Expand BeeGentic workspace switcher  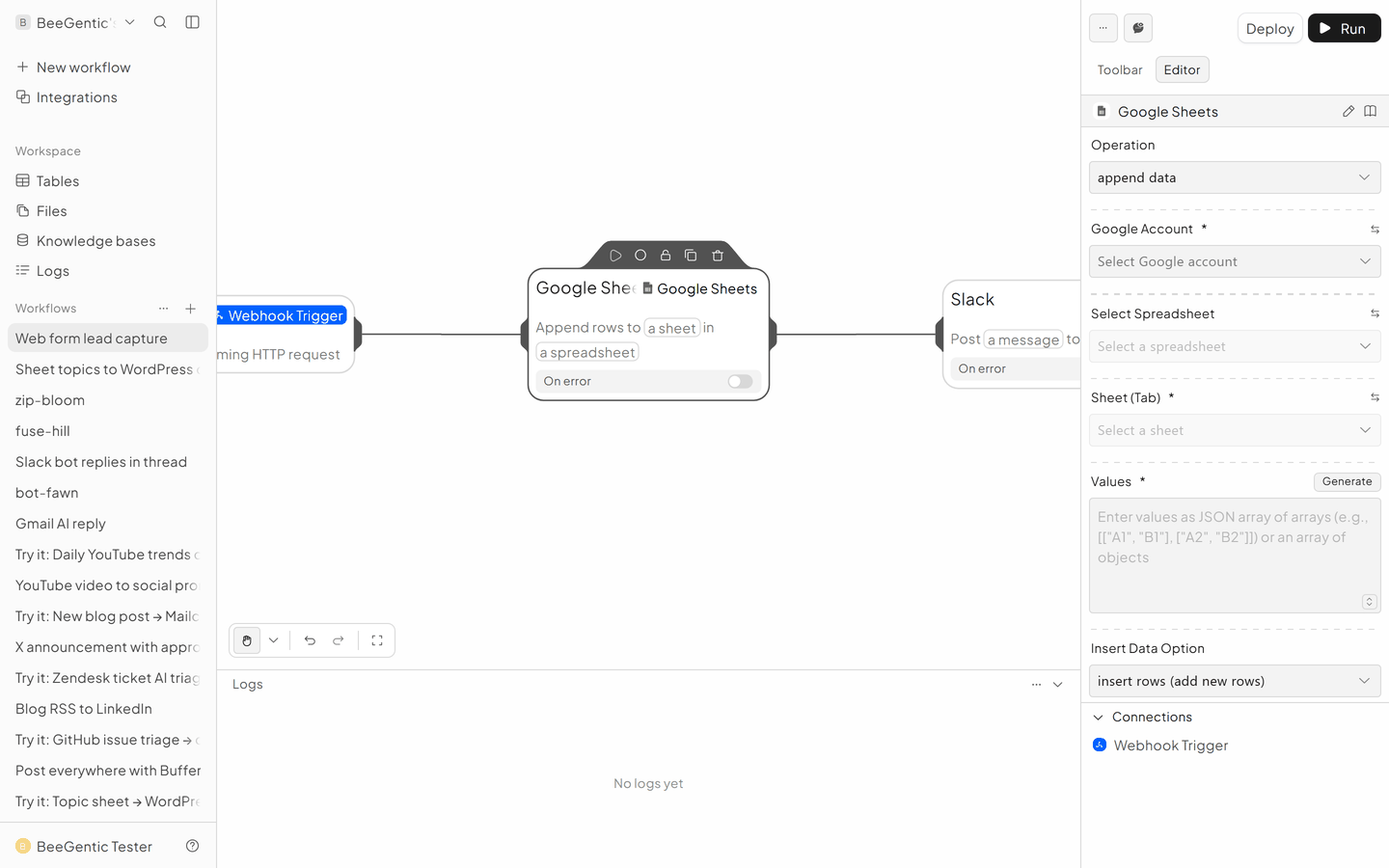point(130,22)
